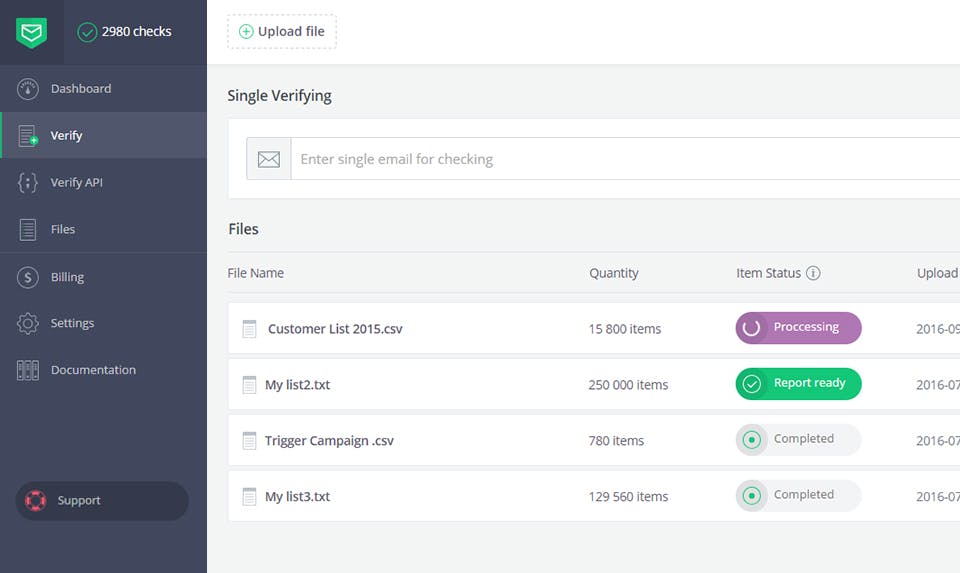Screen dimensions: 960x573
Task: Click the green envelope logo icon
Action: click(31, 32)
